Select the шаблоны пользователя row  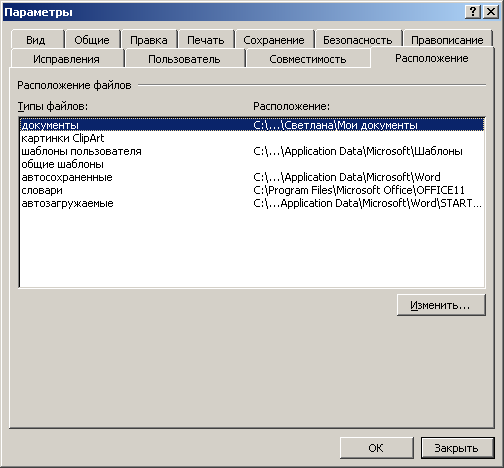(252, 151)
